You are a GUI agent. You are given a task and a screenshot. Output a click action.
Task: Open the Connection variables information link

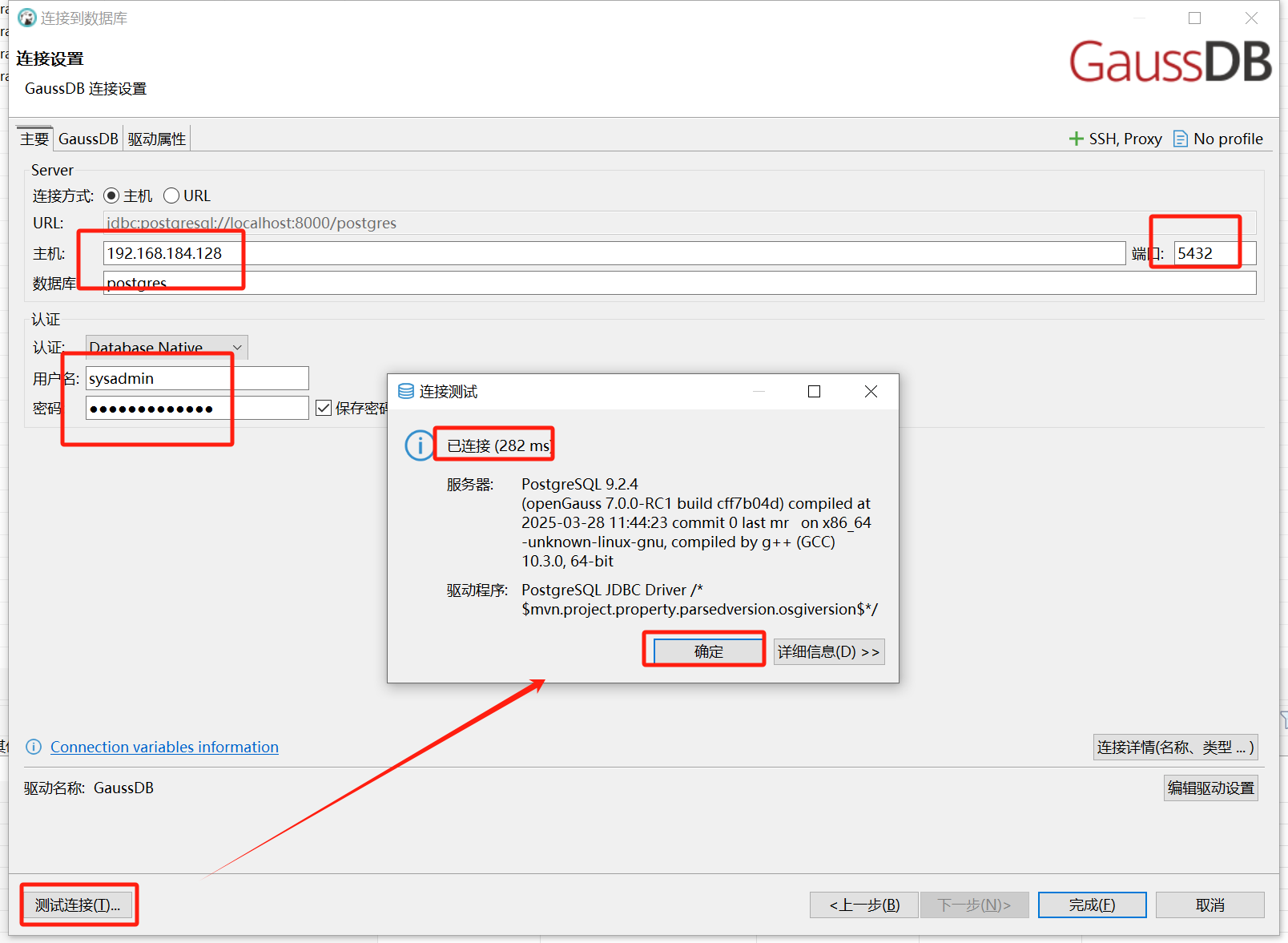point(163,747)
